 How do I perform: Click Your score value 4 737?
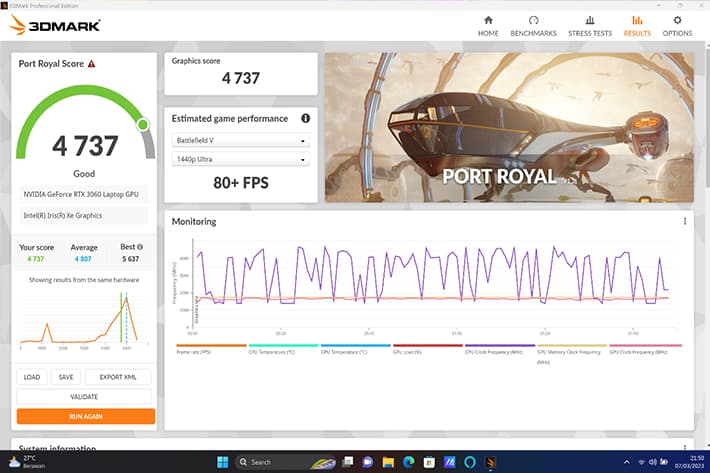point(36,259)
